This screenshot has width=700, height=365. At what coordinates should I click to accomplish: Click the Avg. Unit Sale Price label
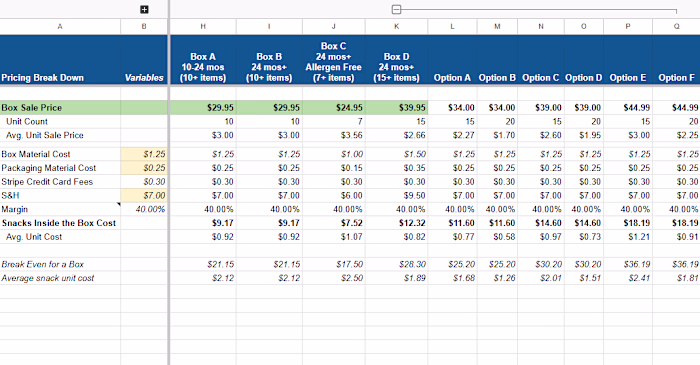coord(45,135)
